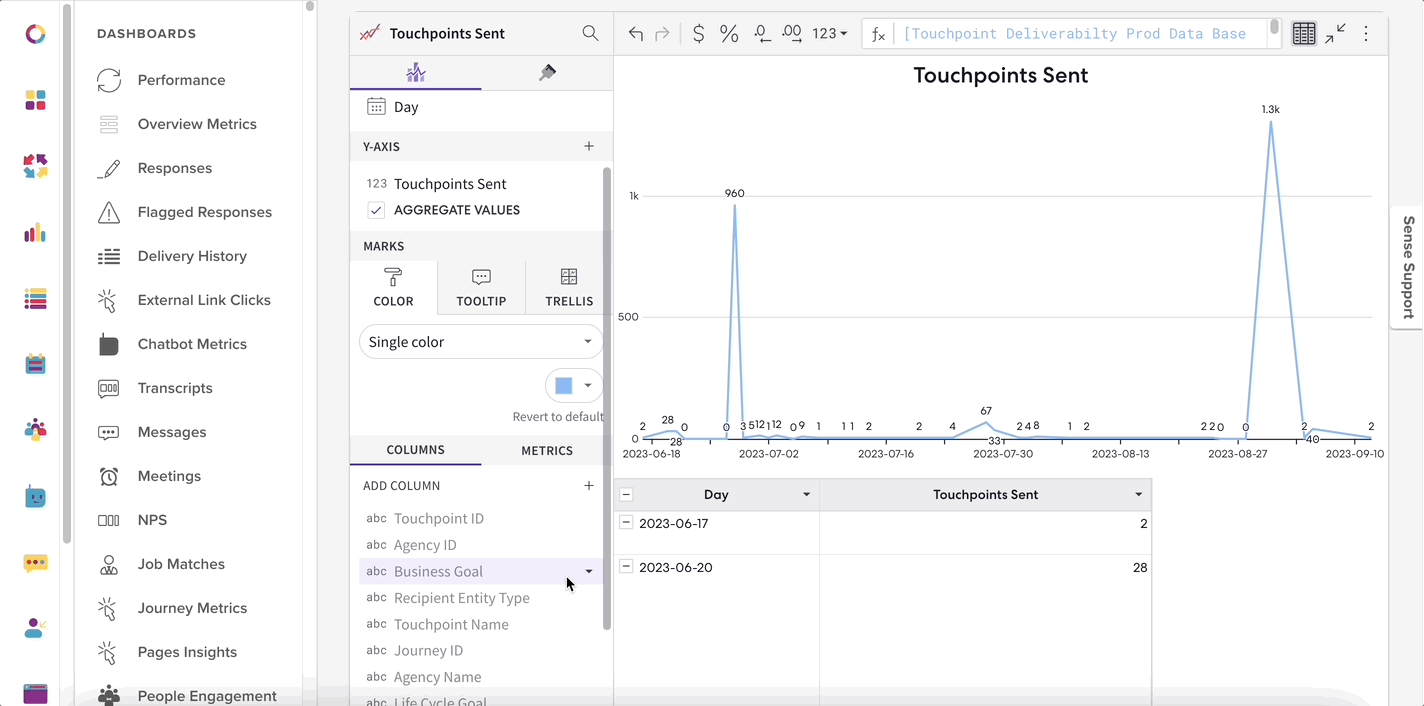The height and width of the screenshot is (706, 1424).
Task: Click the four-squares apps rail icon
Action: (x=35, y=100)
